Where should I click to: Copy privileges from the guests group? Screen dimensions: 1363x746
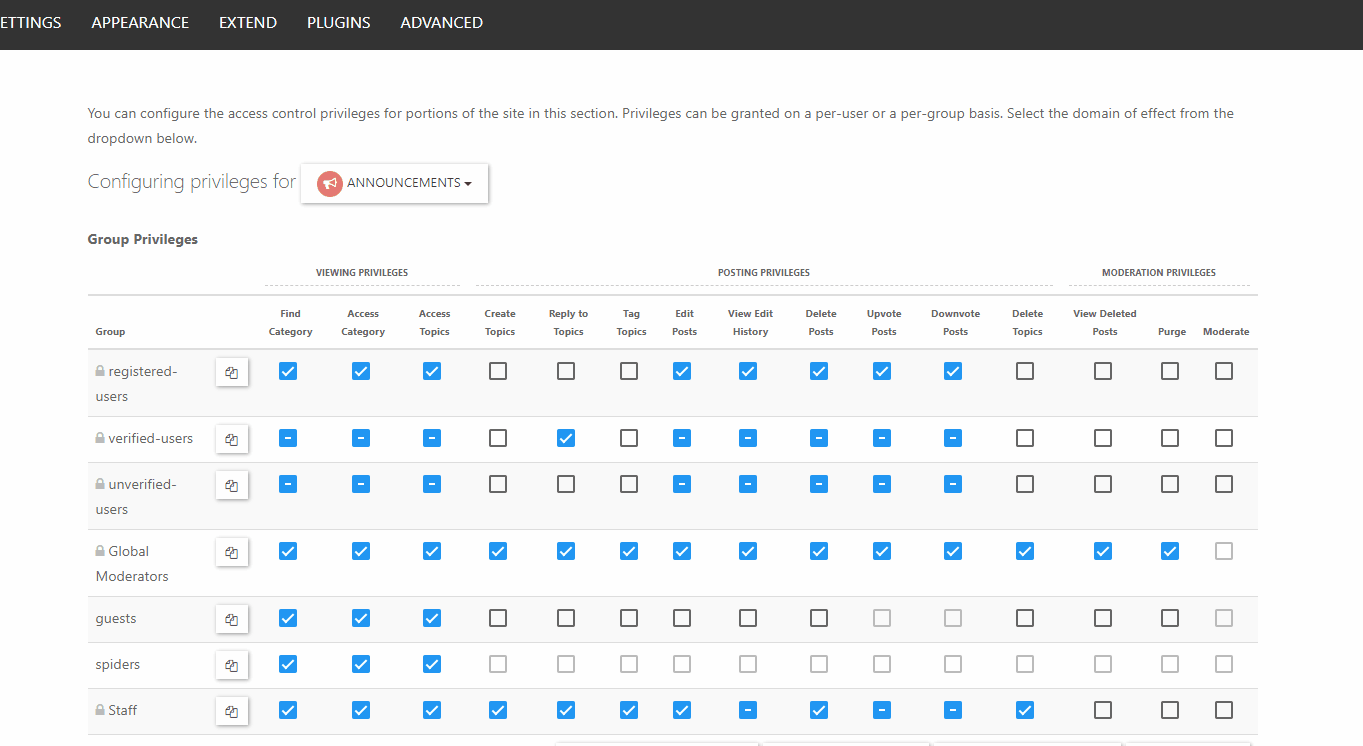[231, 618]
